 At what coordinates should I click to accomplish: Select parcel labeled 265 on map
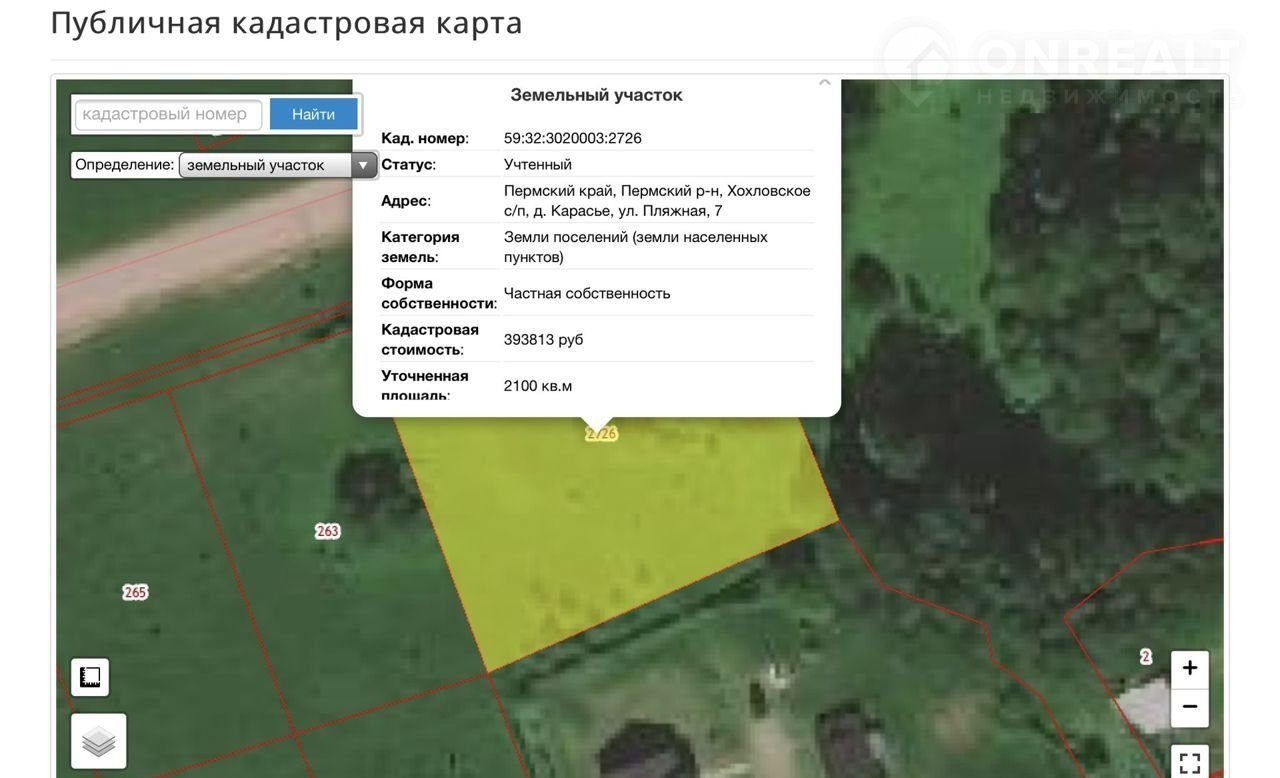point(135,592)
